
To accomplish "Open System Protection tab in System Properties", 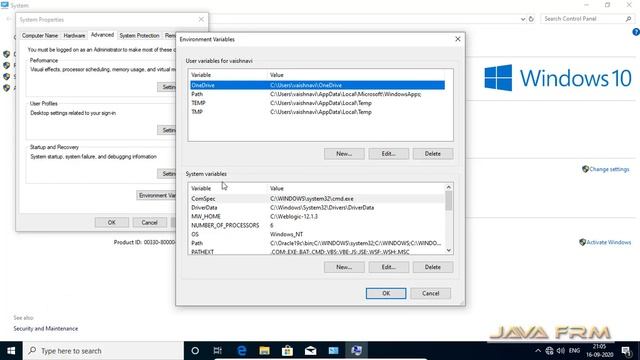I will click(x=139, y=36).
